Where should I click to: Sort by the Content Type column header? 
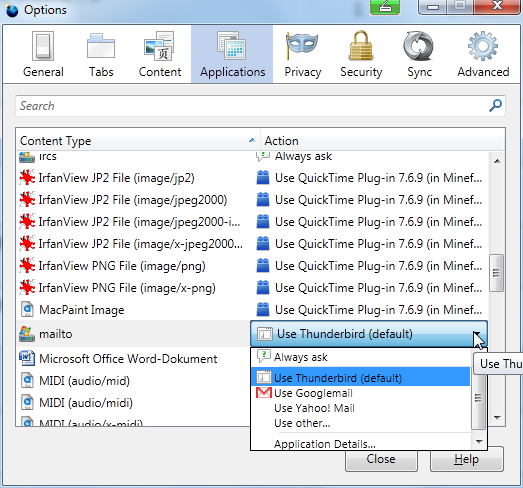[137, 141]
